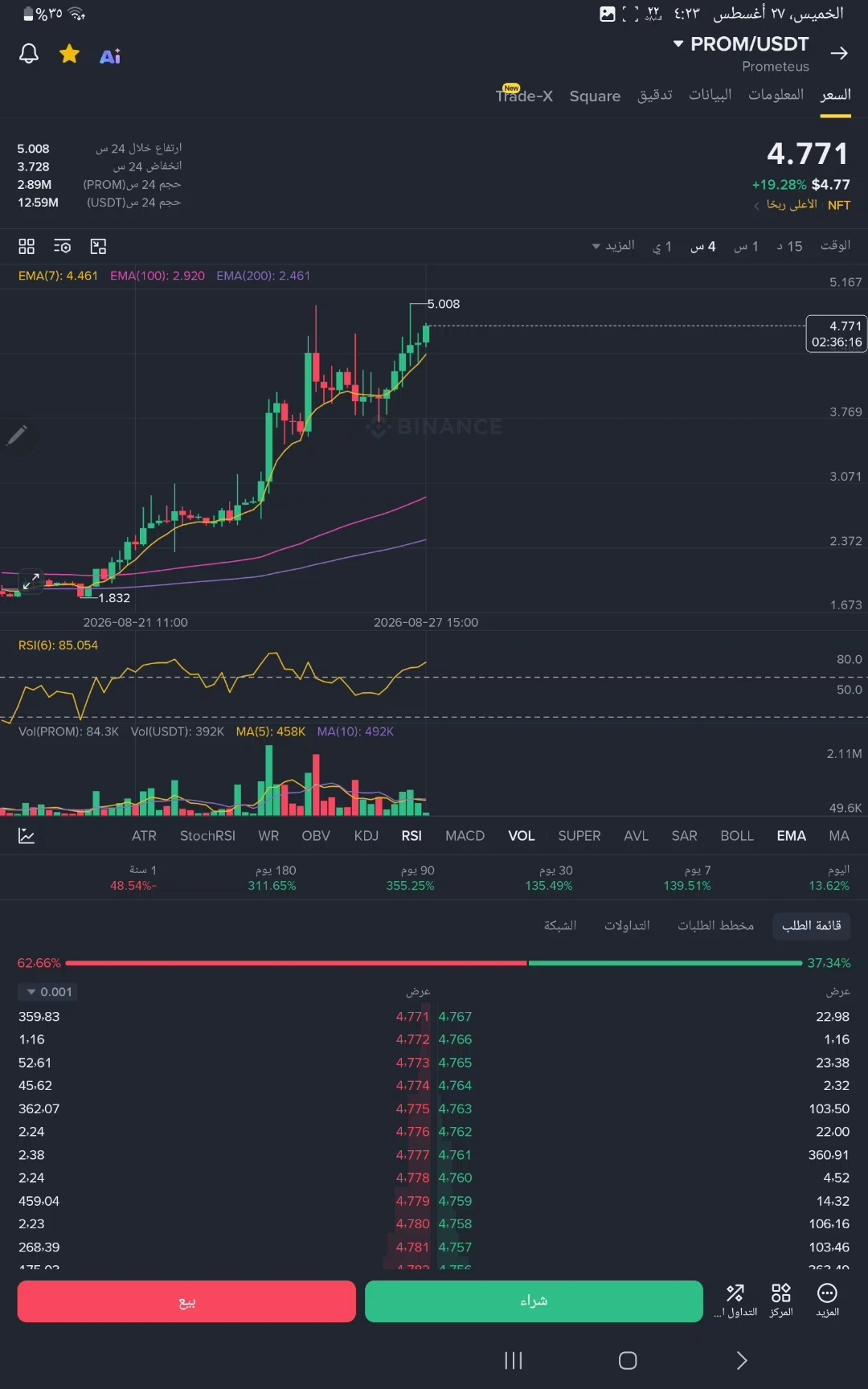Expand the 0.001 price precision dropdown
Image resolution: width=868 pixels, height=1389 pixels.
coord(48,992)
